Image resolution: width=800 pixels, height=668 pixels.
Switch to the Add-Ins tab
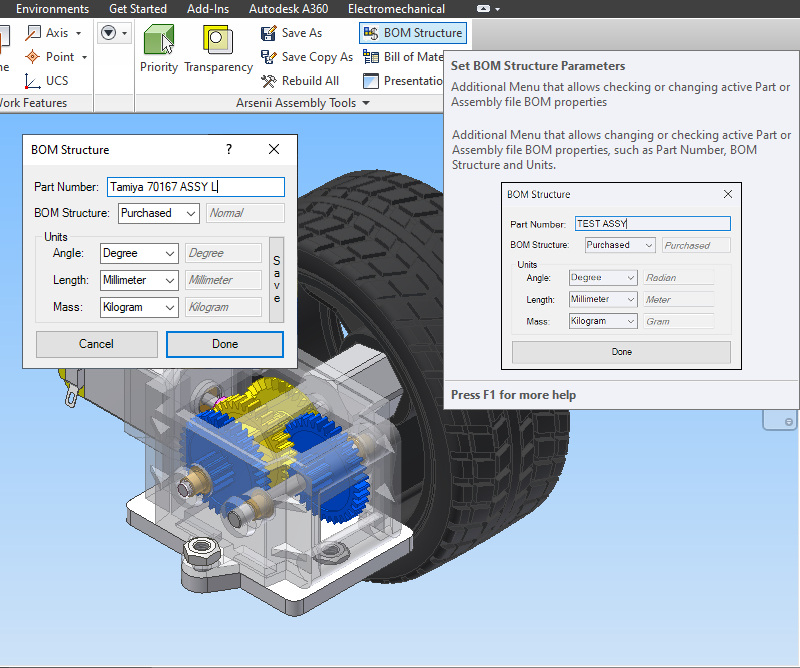tap(208, 9)
